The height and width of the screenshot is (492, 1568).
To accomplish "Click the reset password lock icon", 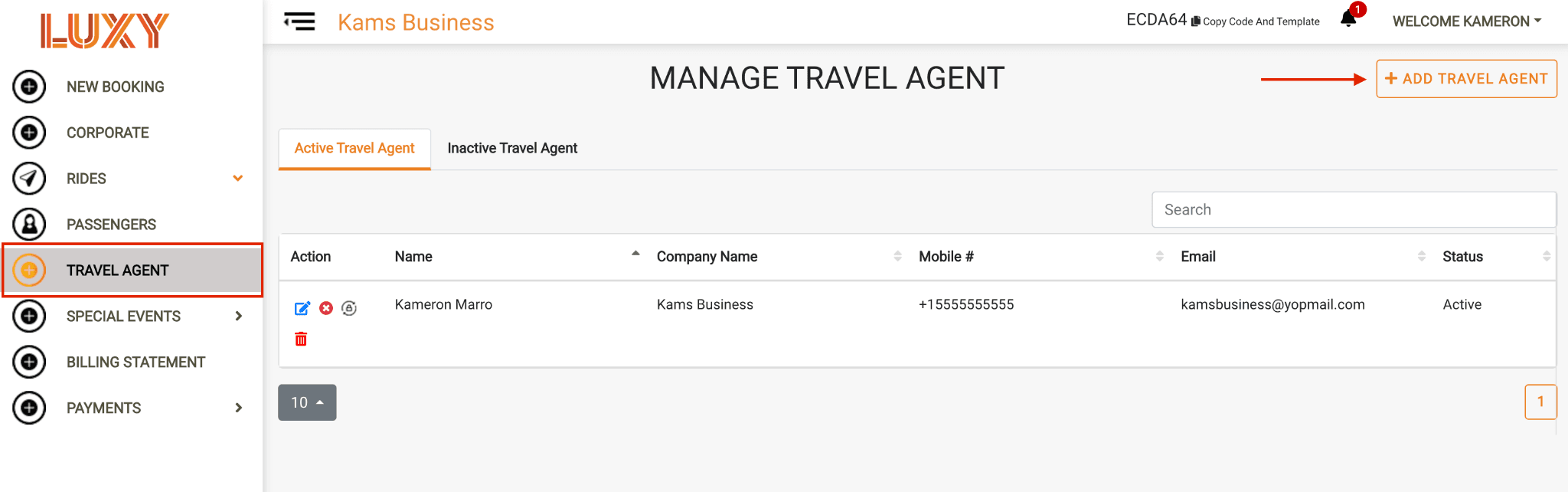I will 349,308.
